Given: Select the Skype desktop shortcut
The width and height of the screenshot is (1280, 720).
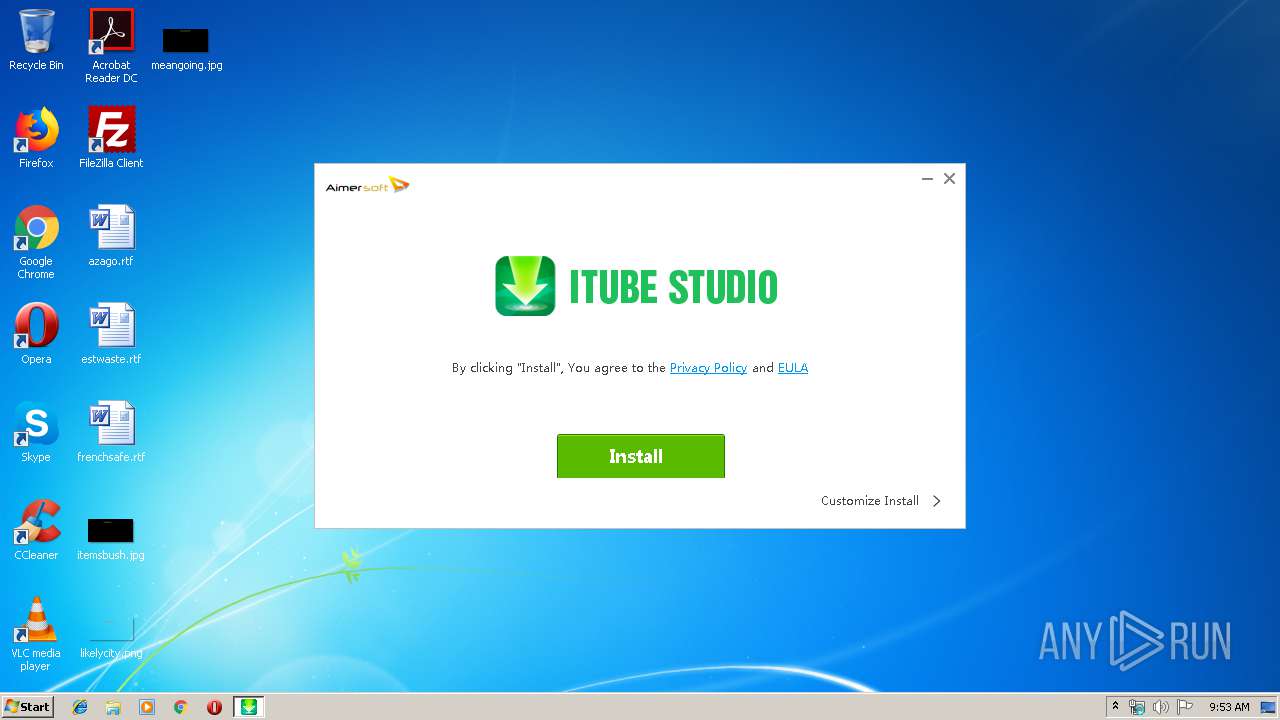Looking at the screenshot, I should (x=36, y=432).
